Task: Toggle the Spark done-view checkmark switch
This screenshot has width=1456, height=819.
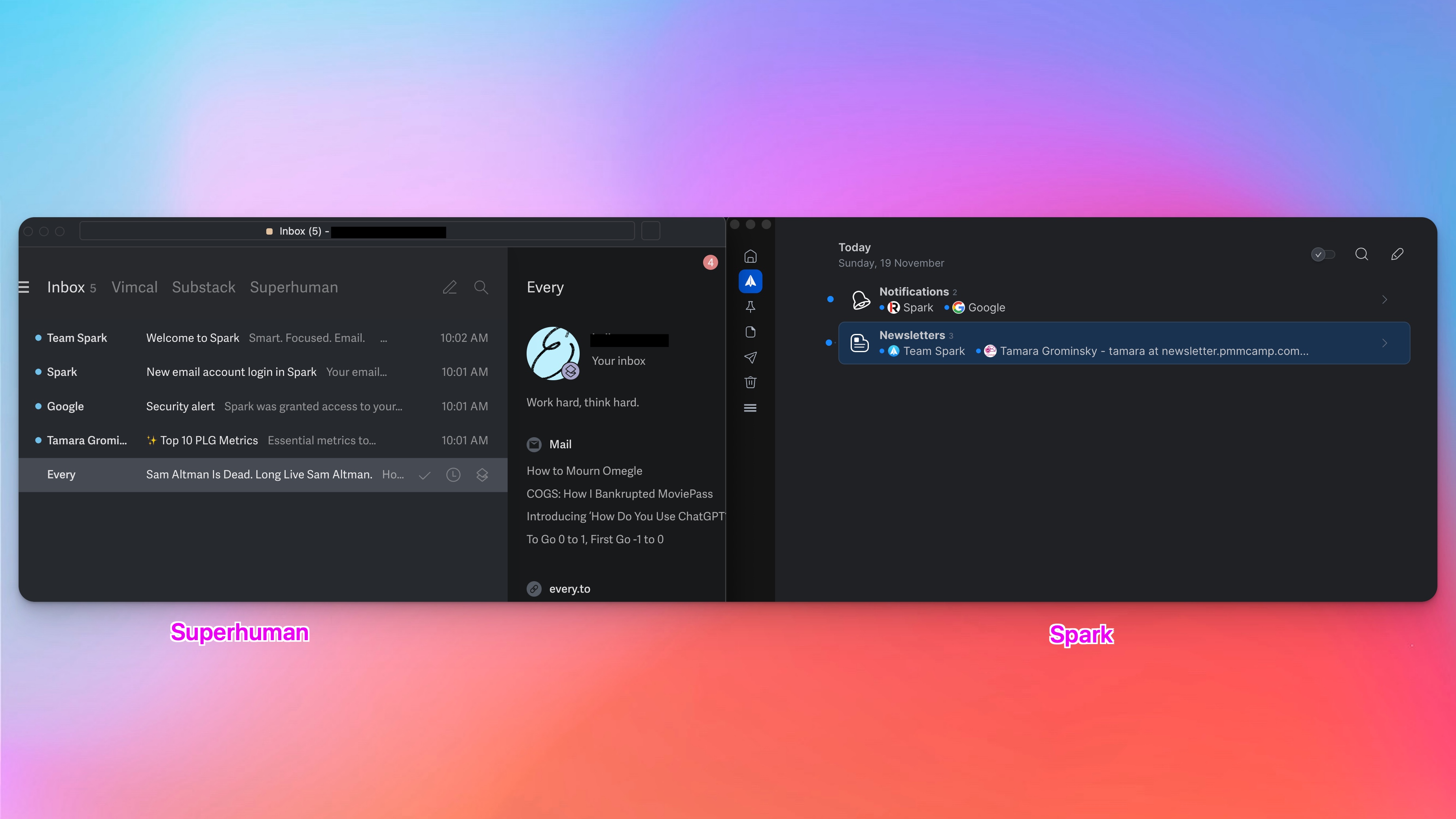Action: coord(1323,254)
